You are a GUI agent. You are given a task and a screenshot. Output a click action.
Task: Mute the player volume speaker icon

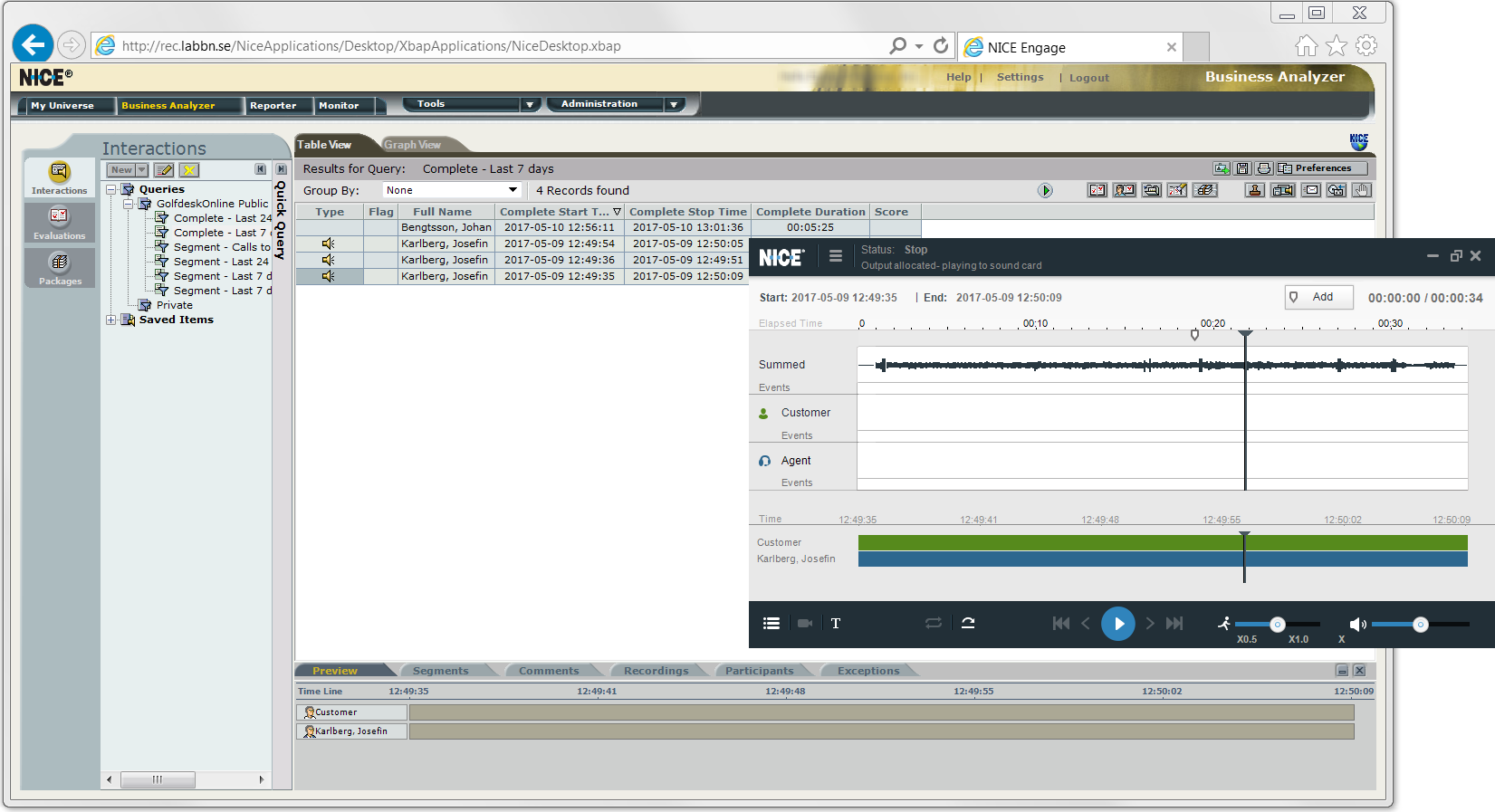pyautogui.click(x=1356, y=624)
